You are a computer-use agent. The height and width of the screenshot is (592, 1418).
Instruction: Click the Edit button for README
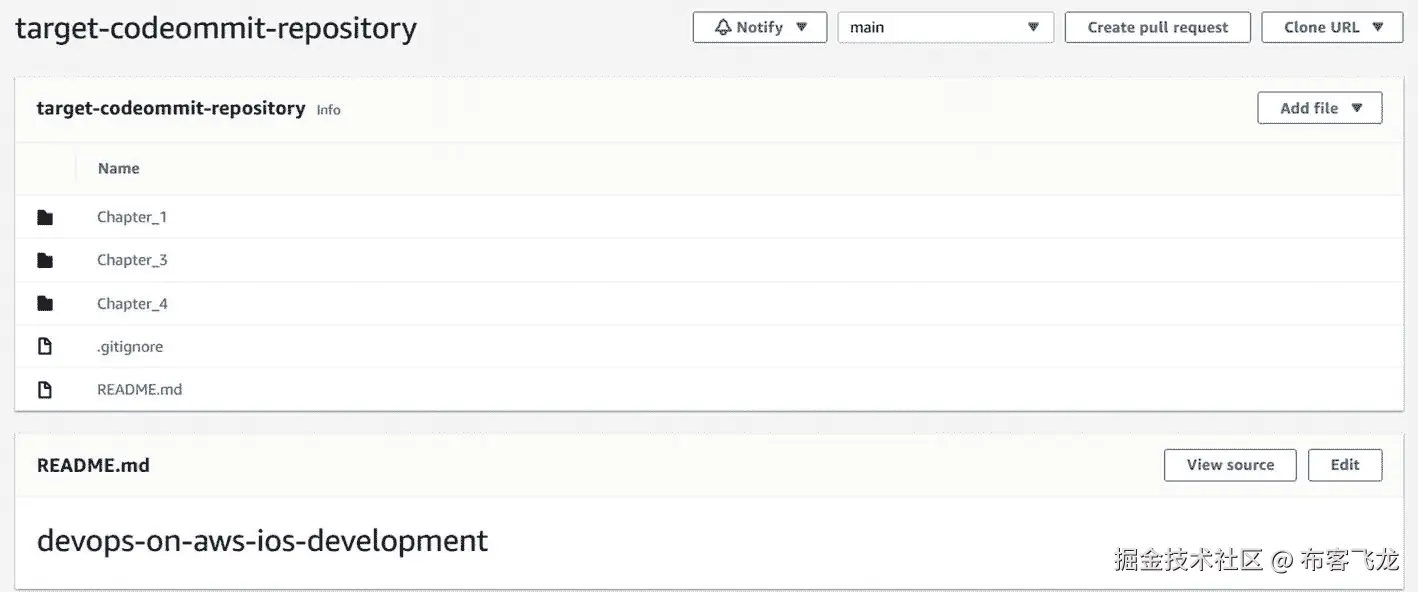[1344, 465]
